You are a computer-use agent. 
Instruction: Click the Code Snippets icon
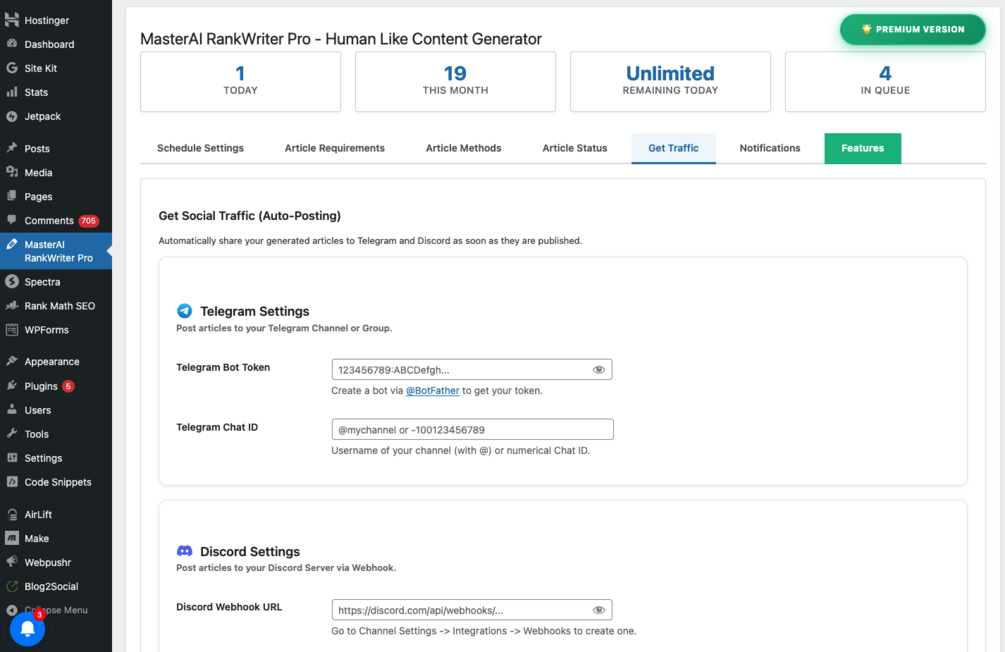12,482
